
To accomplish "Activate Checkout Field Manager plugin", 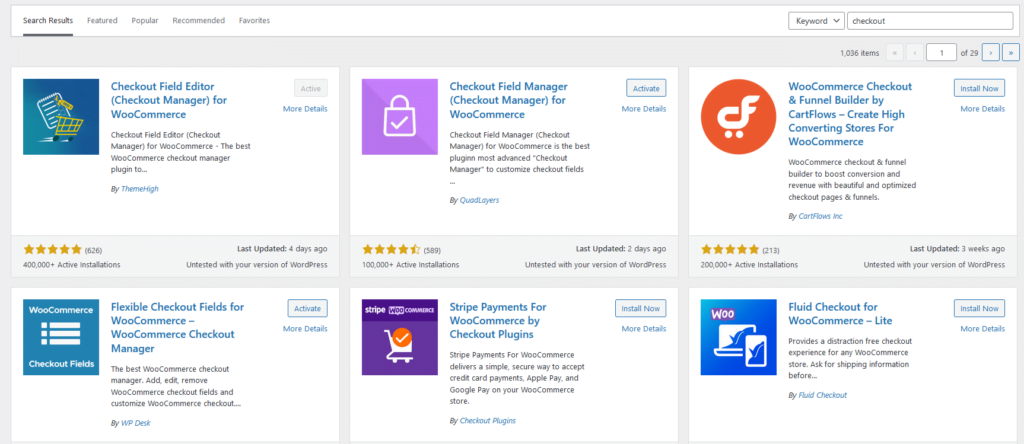I will point(646,88).
